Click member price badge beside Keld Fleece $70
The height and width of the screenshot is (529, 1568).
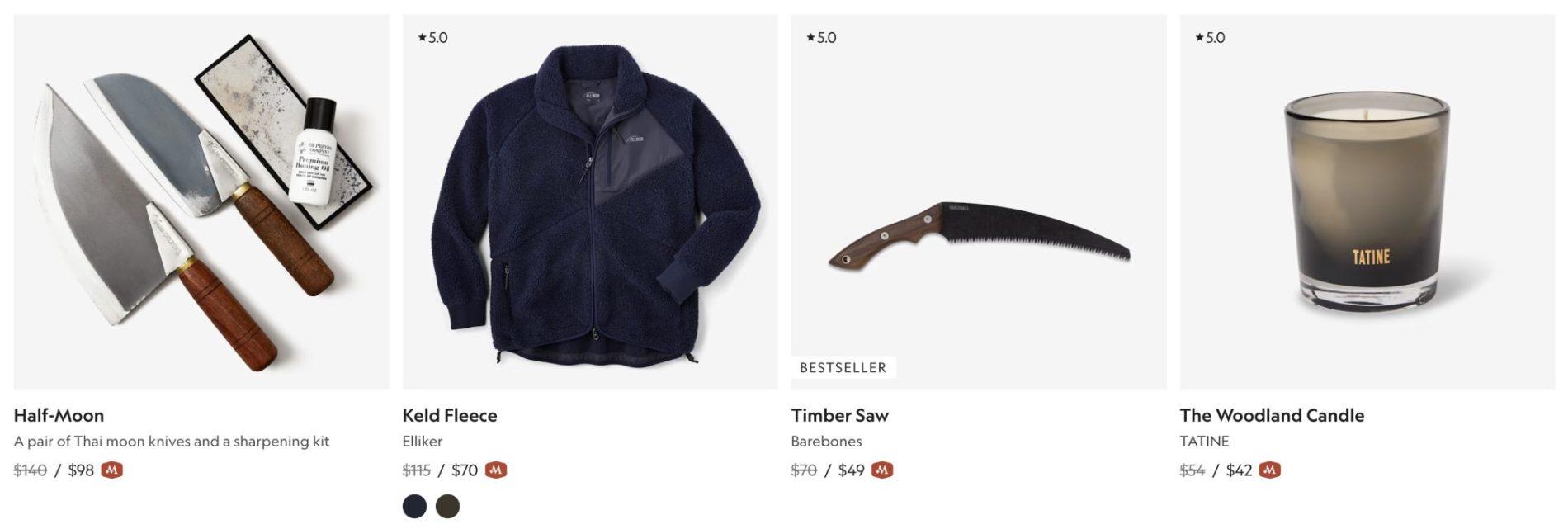(495, 470)
